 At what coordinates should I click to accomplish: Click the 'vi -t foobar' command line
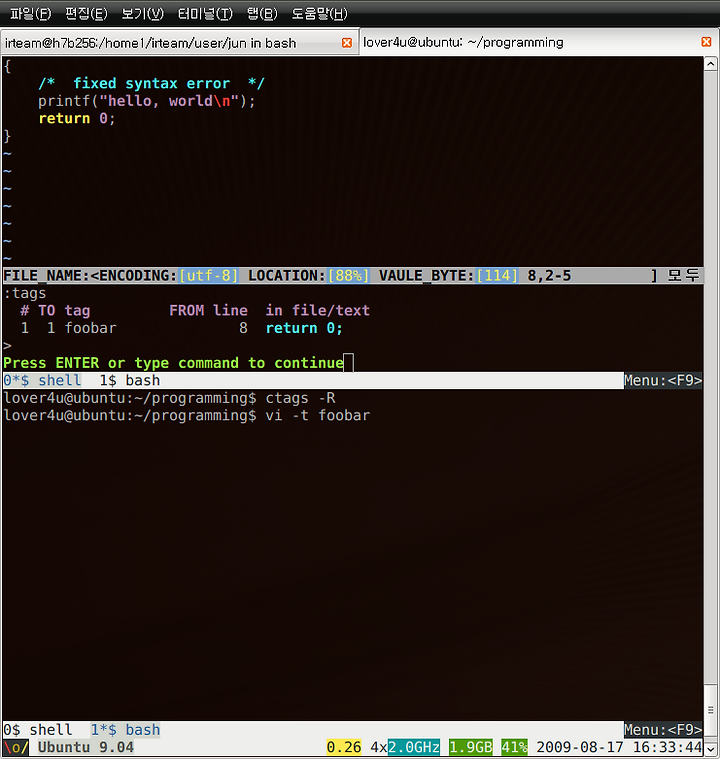[x=187, y=415]
